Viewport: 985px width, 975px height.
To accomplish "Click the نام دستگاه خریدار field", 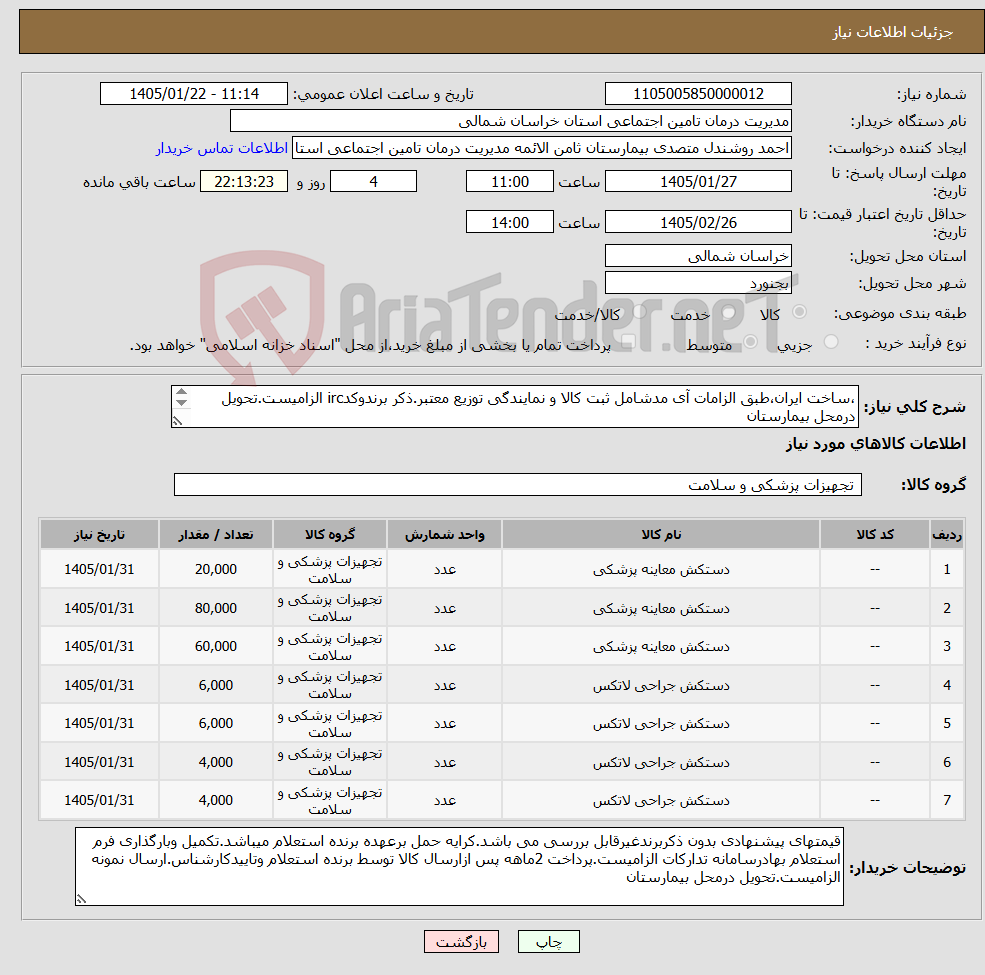I will [x=511, y=121].
